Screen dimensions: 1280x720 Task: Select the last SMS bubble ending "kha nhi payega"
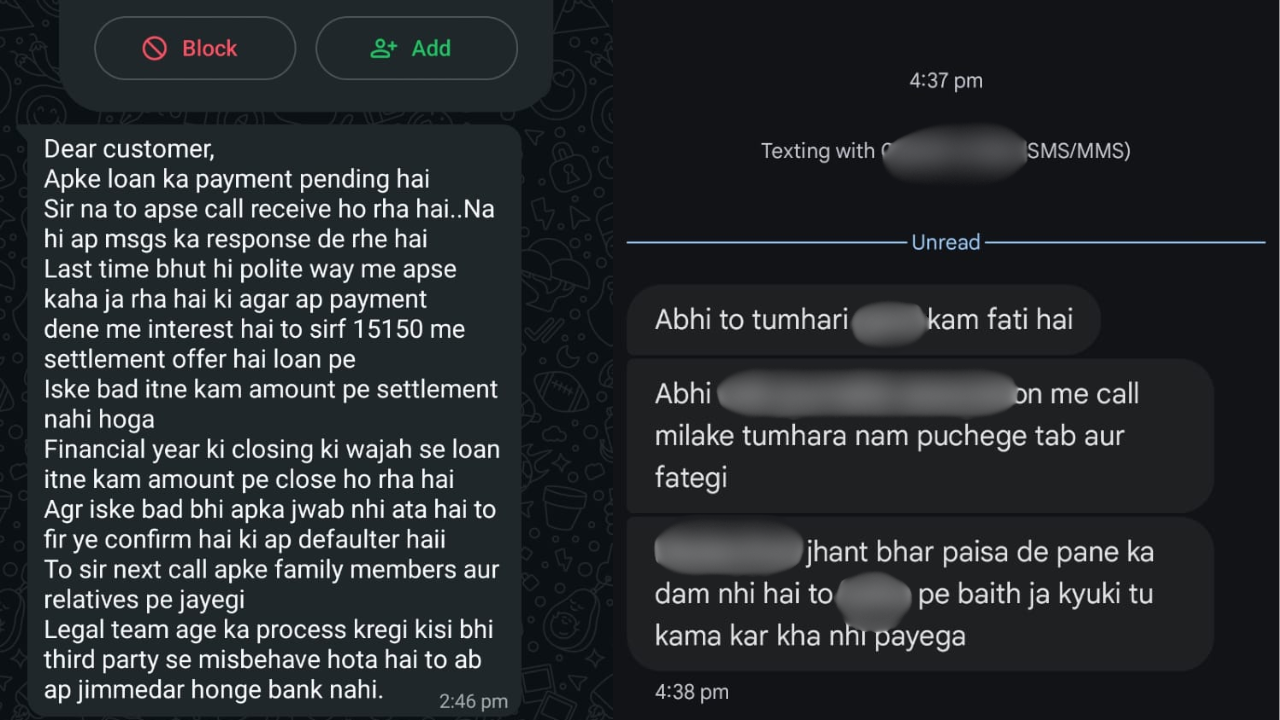click(x=919, y=593)
